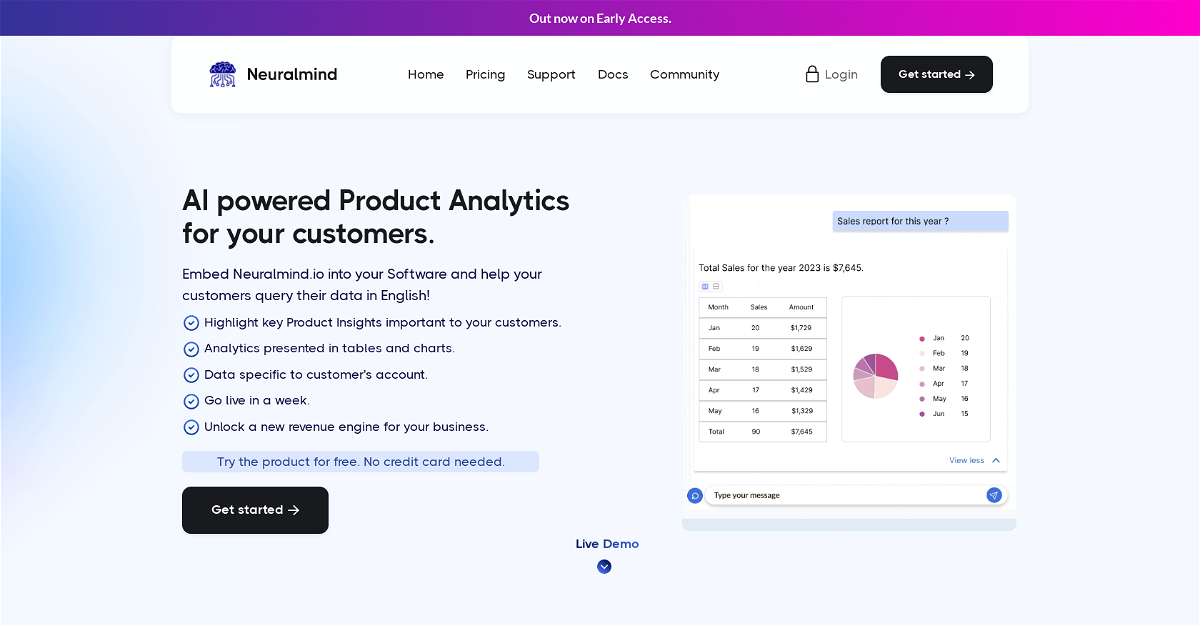Click the Neuralmind brain logo icon
The image size is (1200, 626).
(x=222, y=75)
